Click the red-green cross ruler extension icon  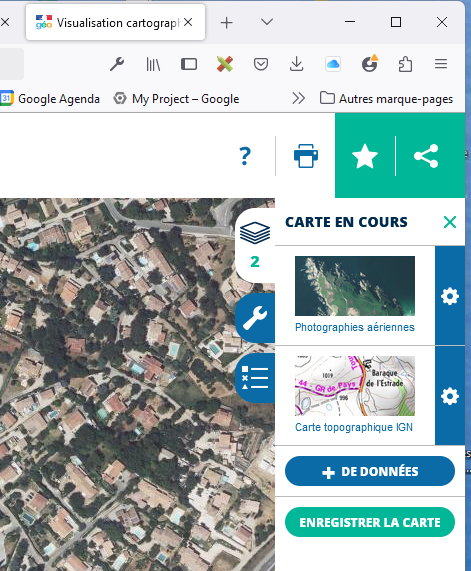(225, 64)
